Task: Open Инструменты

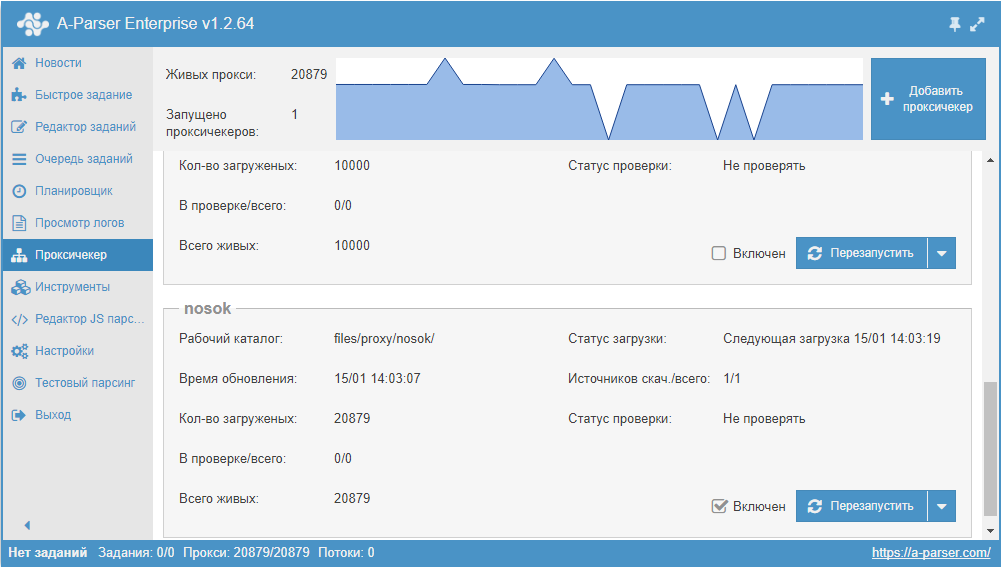Action: pos(77,287)
